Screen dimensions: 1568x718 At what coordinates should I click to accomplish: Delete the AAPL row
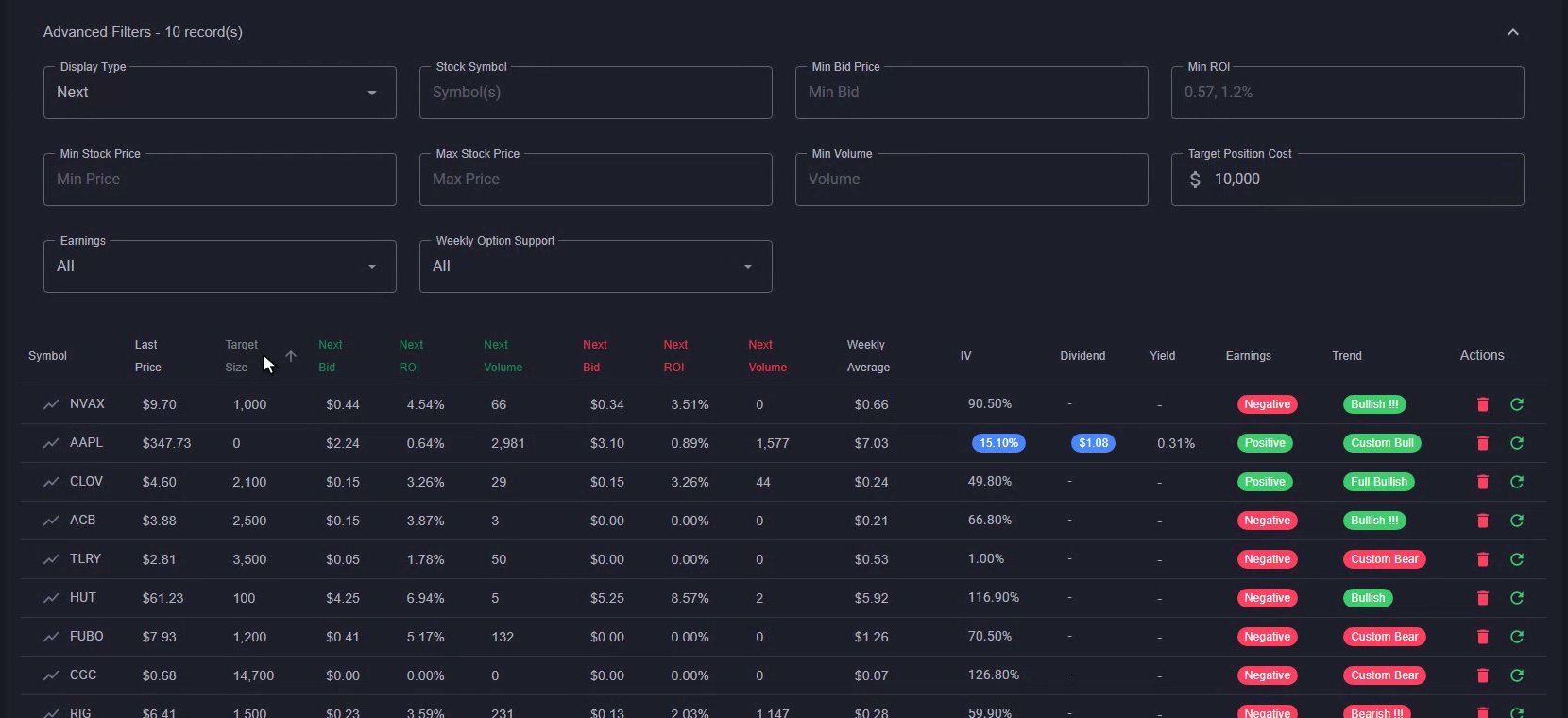tap(1483, 443)
